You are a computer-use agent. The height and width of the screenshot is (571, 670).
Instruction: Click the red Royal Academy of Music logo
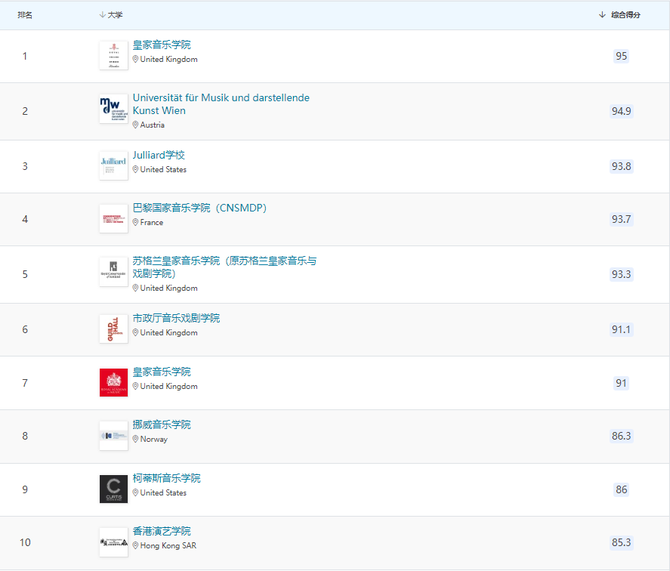(114, 383)
